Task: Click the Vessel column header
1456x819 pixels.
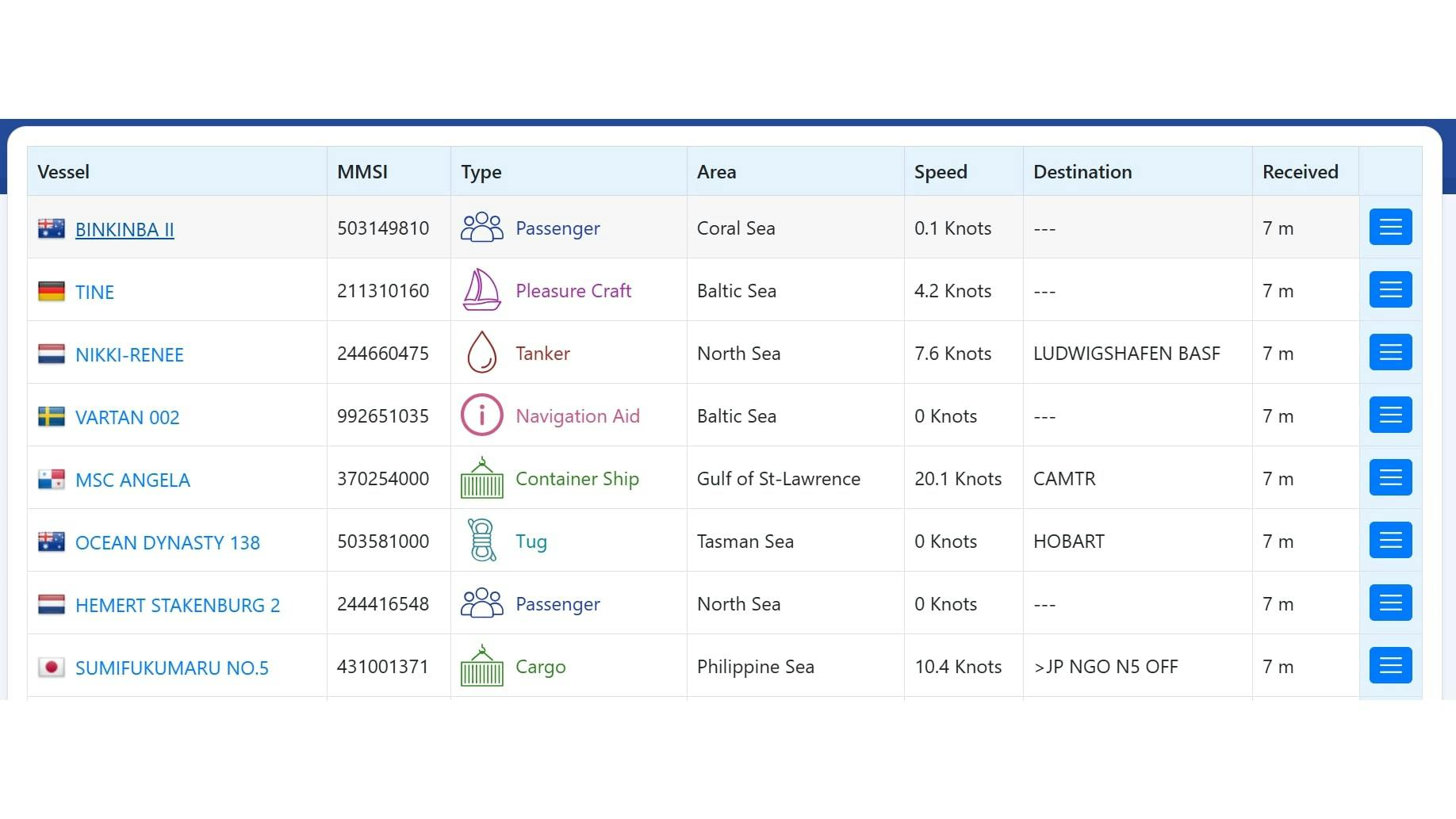Action: tap(177, 171)
